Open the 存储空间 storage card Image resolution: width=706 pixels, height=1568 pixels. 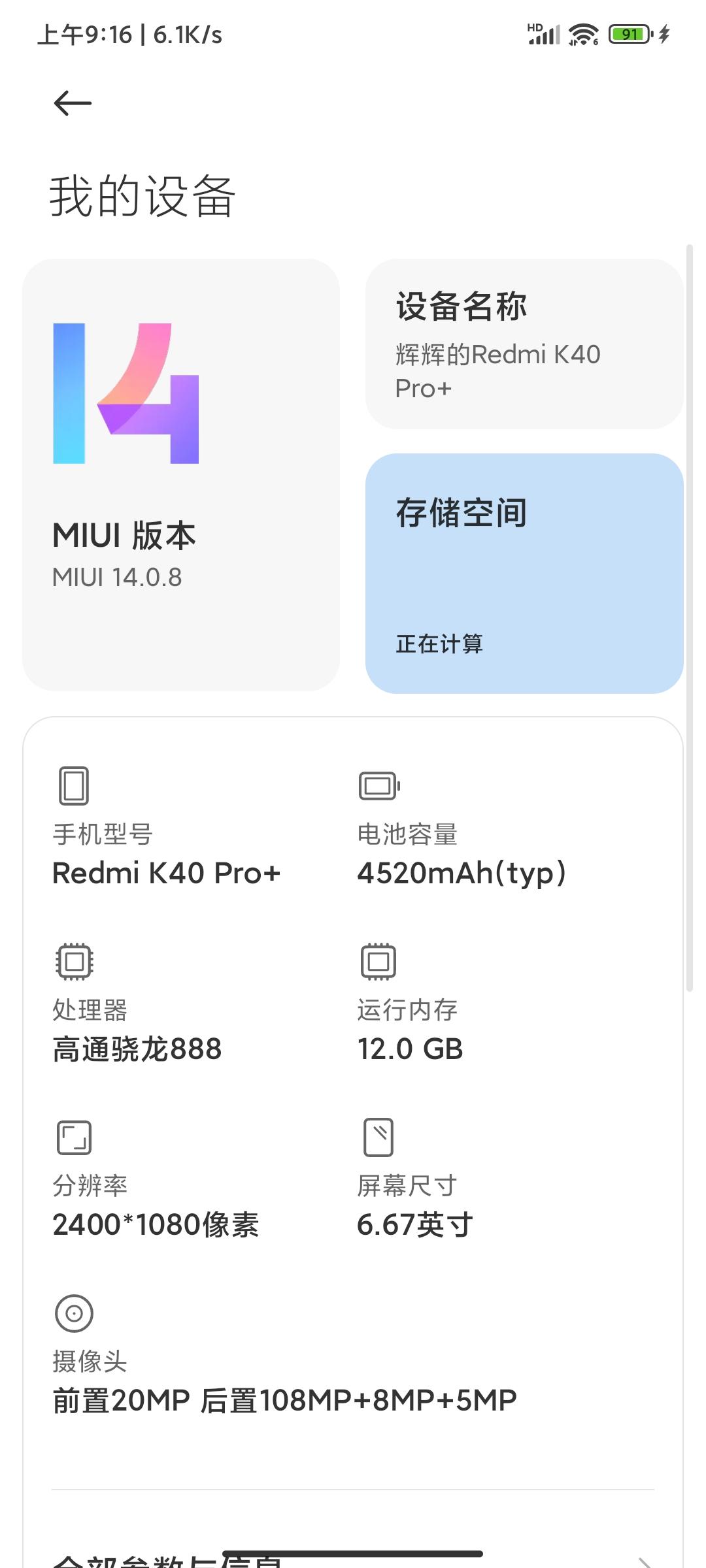[x=524, y=573]
